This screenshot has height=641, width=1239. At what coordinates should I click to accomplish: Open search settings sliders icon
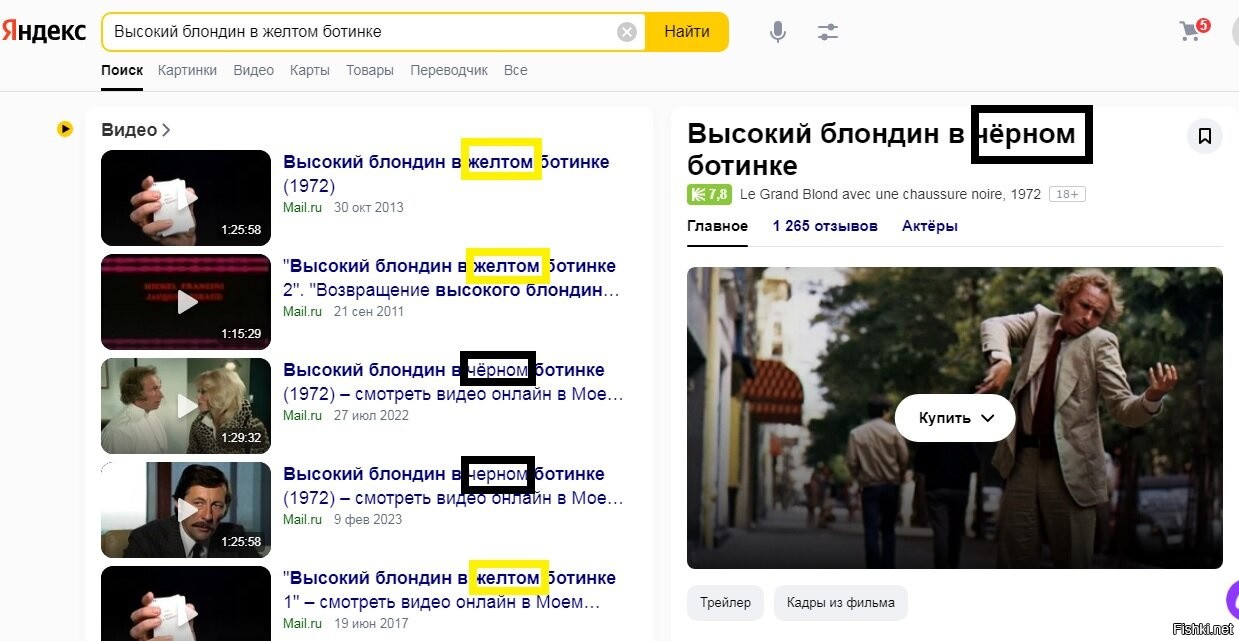coord(827,32)
